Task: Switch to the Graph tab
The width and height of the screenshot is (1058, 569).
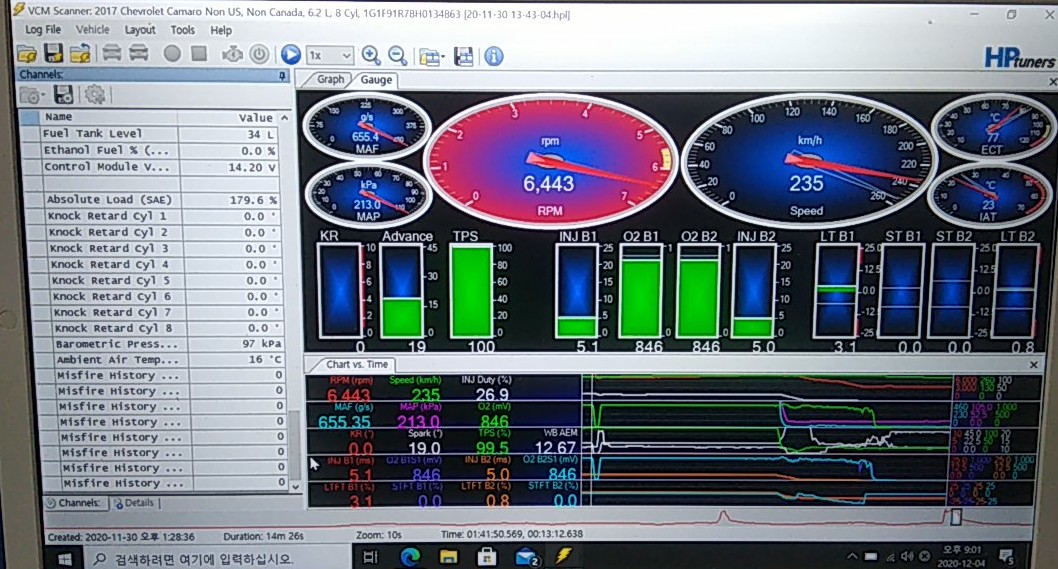Action: [x=331, y=80]
